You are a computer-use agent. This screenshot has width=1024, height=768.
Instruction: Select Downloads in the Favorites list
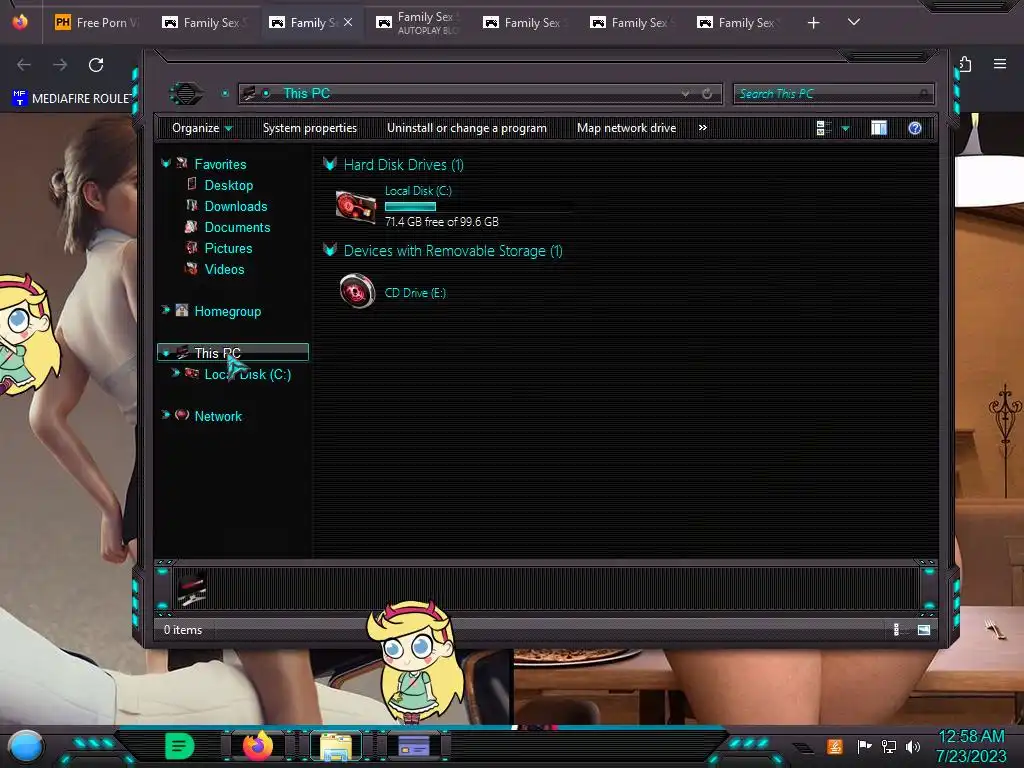tap(236, 206)
